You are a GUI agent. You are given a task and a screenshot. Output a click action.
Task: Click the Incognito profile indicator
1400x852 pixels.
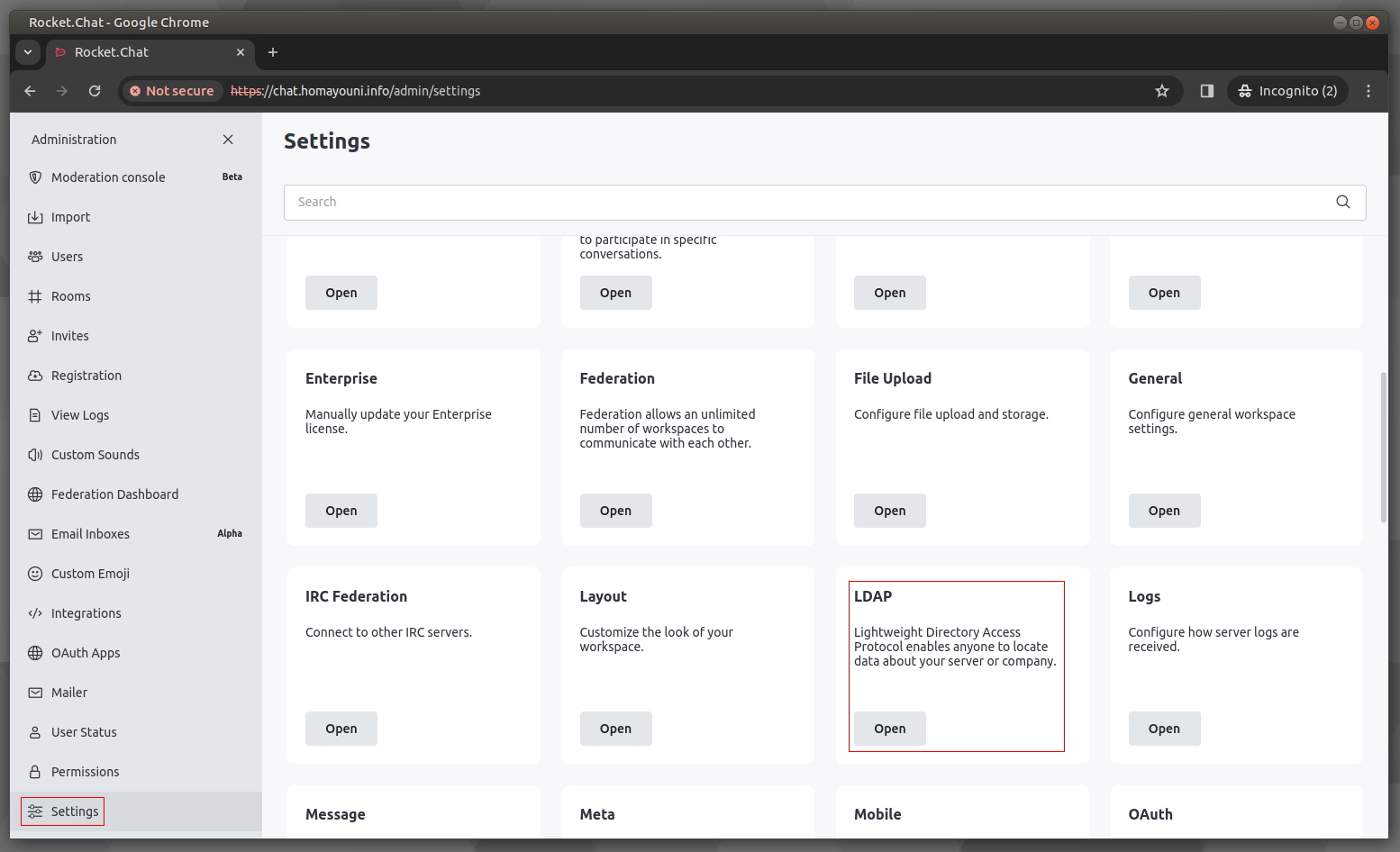point(1287,91)
